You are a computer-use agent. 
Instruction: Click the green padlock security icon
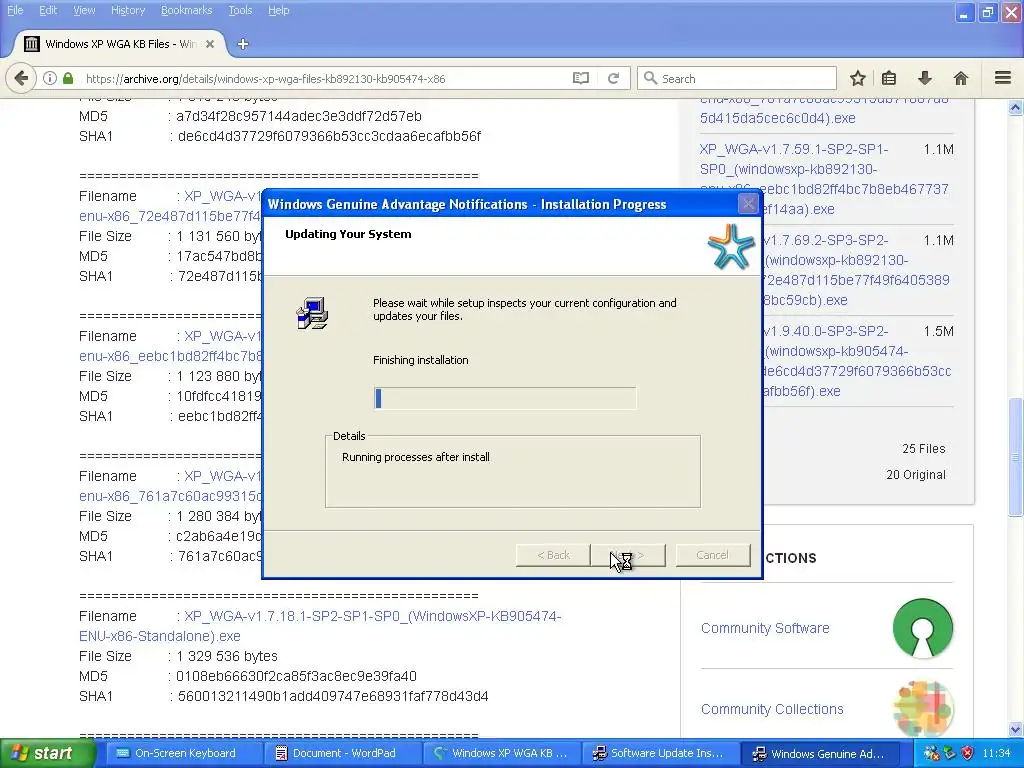pyautogui.click(x=68, y=78)
